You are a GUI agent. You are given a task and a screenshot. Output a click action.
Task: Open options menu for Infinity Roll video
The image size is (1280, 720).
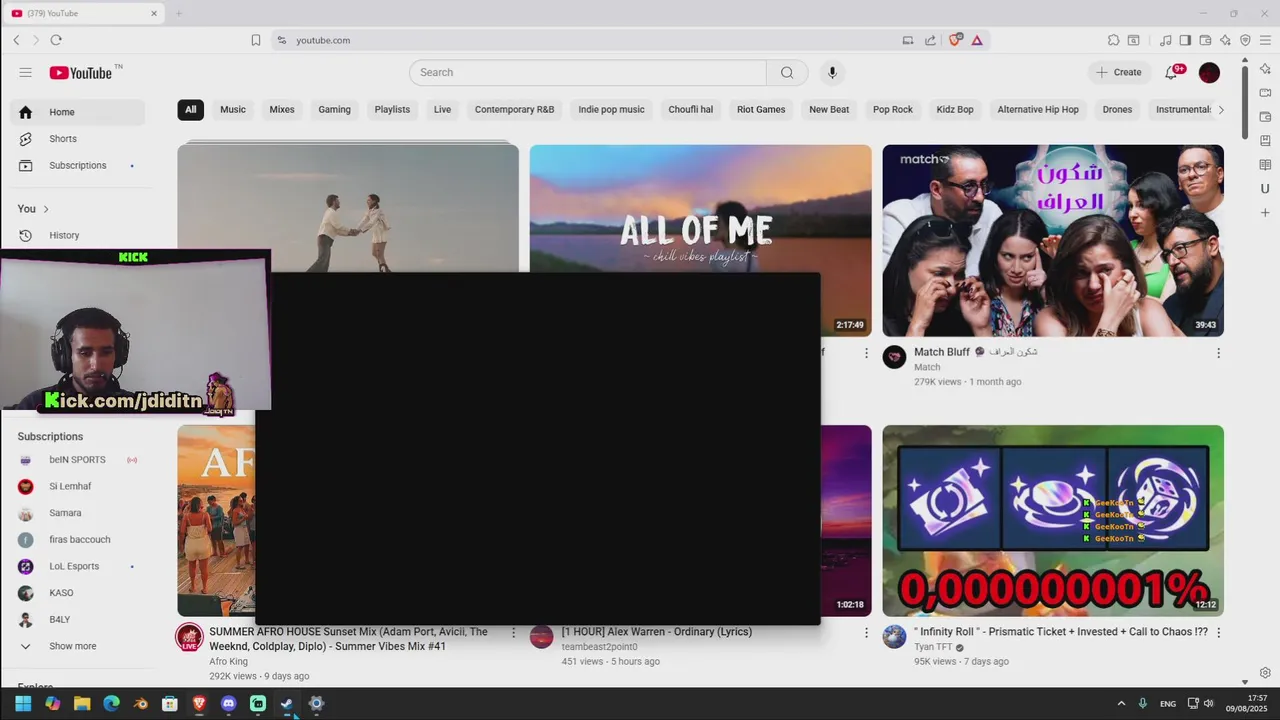point(1218,633)
